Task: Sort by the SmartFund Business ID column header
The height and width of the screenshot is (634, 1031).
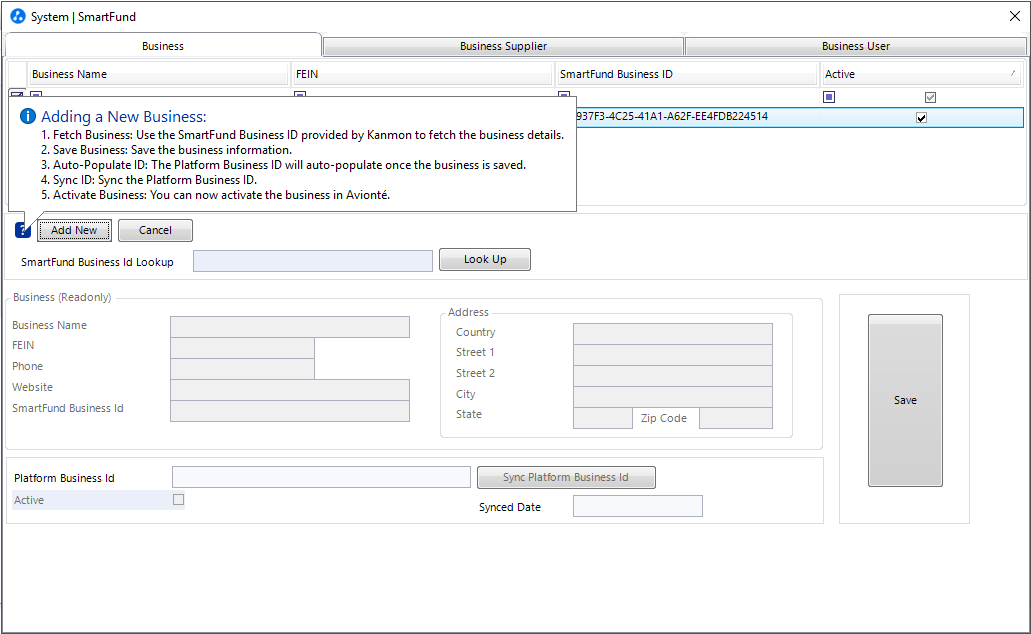Action: [x=686, y=74]
